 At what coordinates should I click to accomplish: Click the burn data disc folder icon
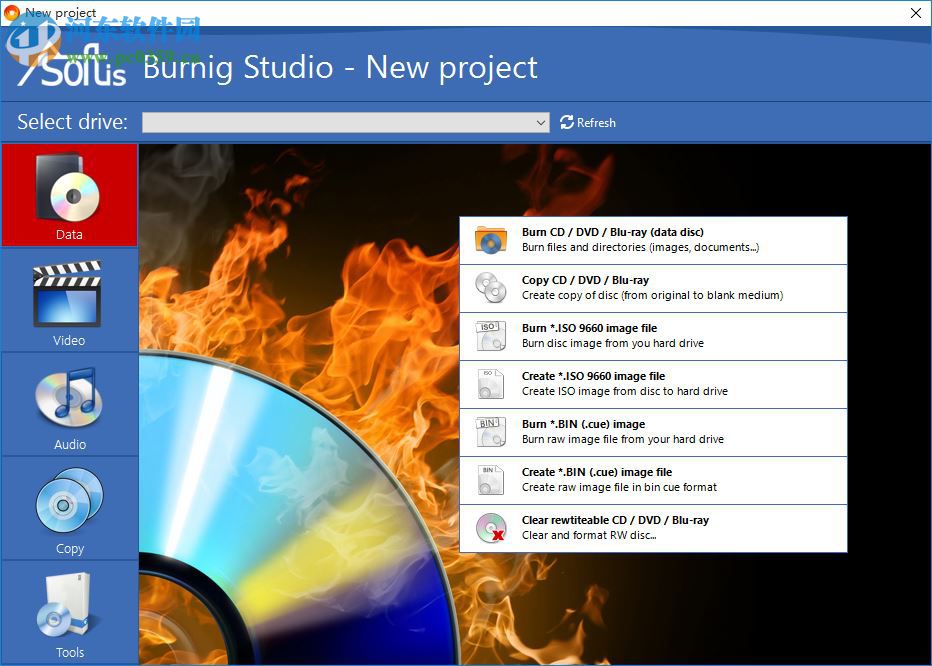point(490,240)
